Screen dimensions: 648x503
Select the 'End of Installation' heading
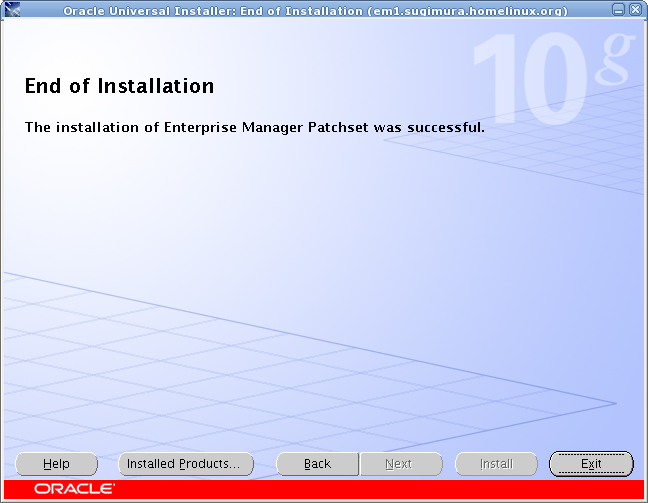point(119,86)
